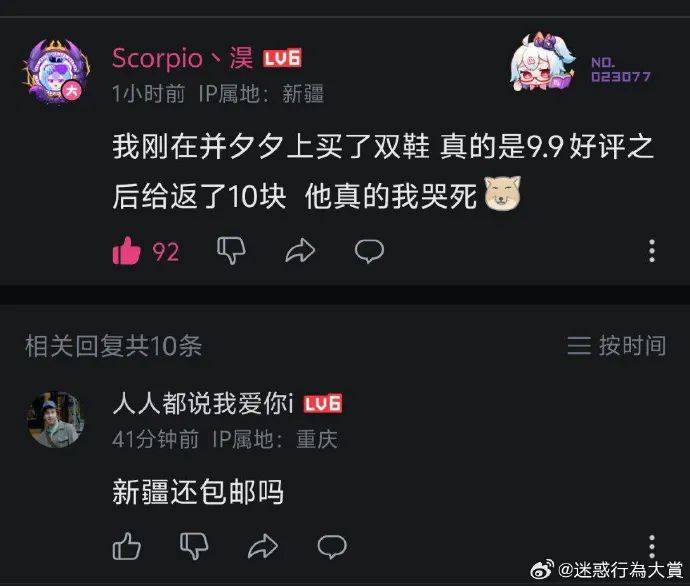
Task: Open more options for the Chongqing reply
Action: [x=652, y=546]
